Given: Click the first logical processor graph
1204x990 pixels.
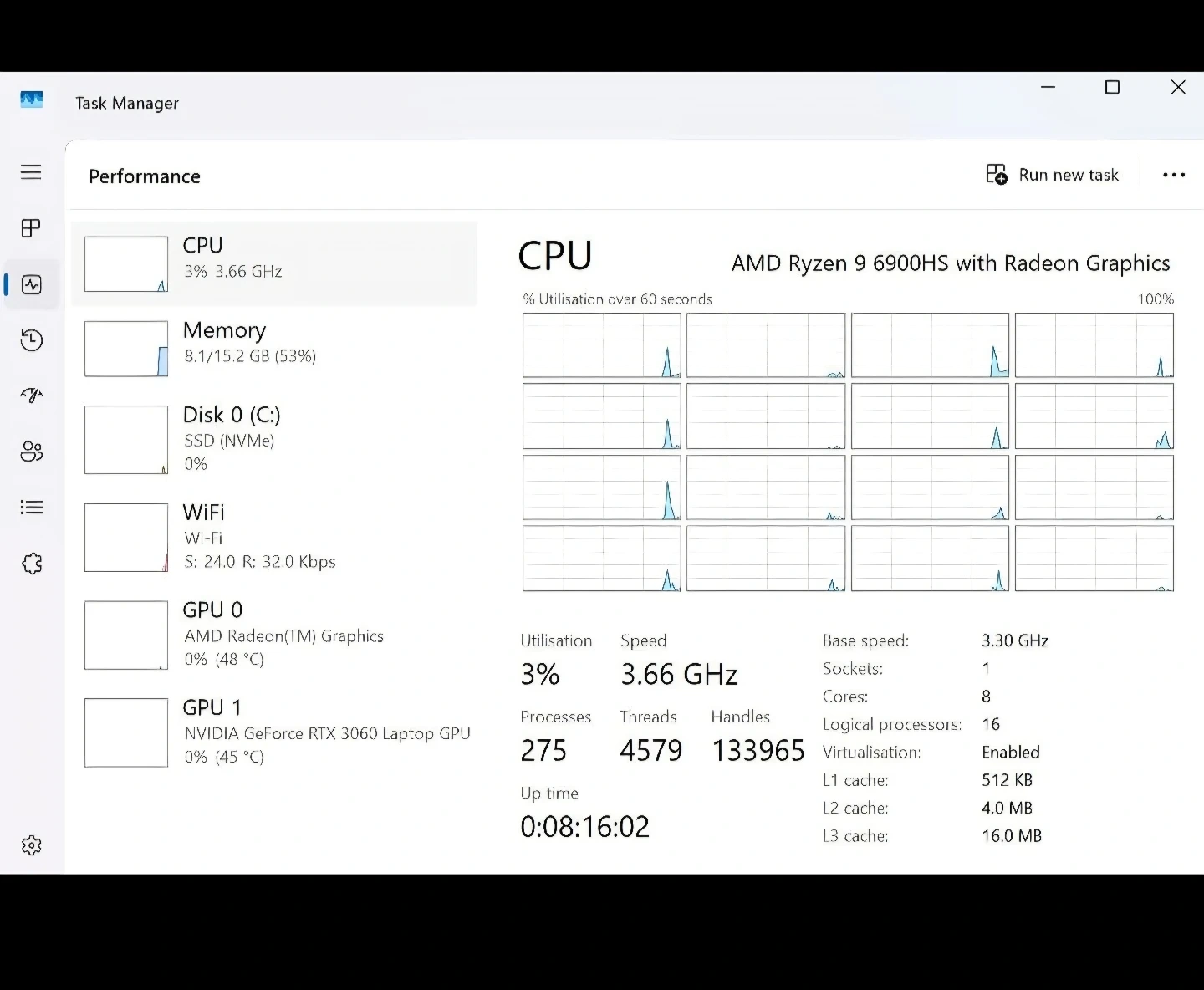Looking at the screenshot, I should 601,345.
